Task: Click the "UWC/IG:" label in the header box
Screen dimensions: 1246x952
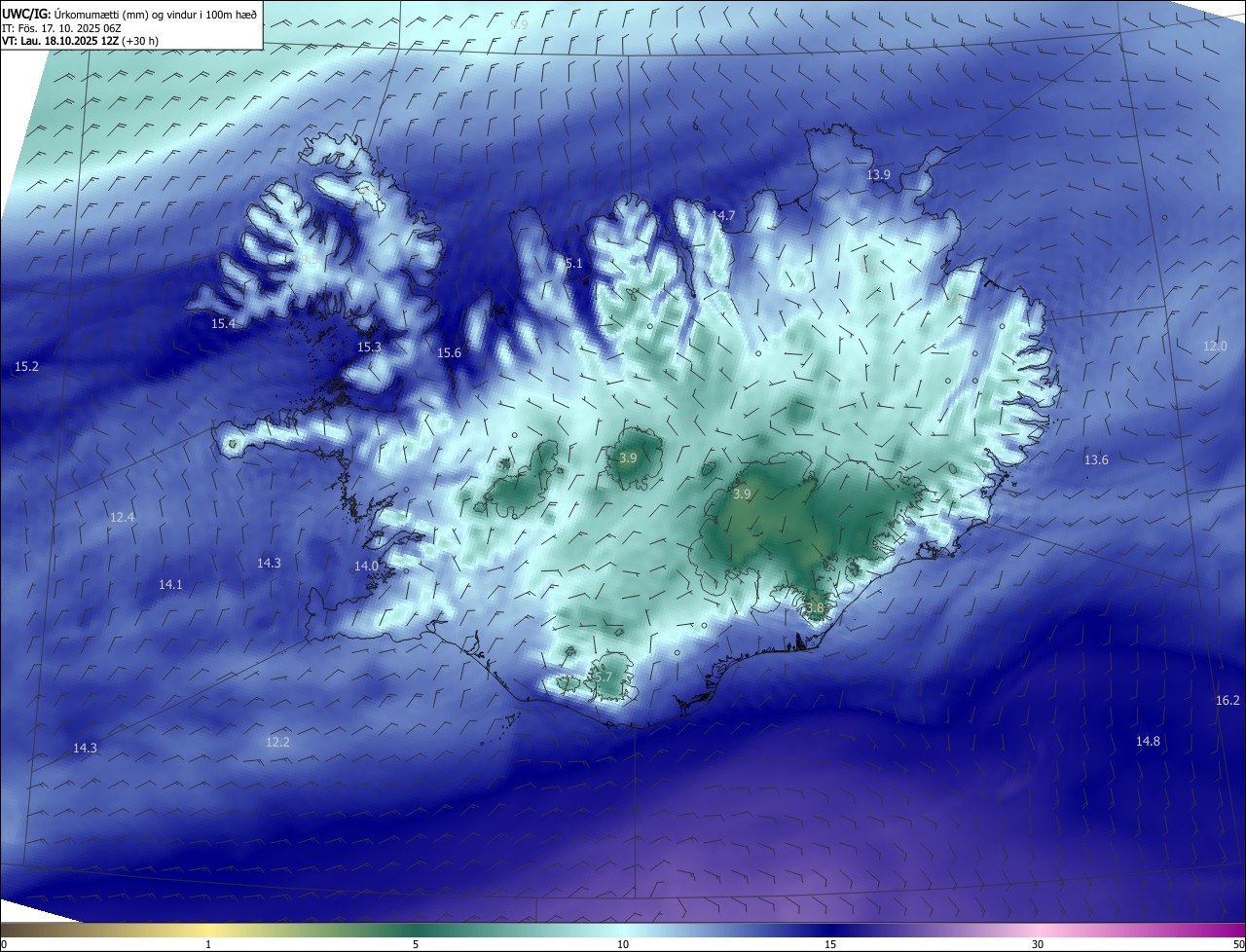Action: pos(27,13)
